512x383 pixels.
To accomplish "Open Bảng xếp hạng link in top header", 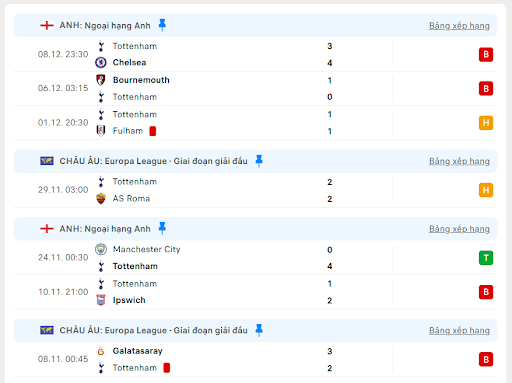I will pos(459,26).
